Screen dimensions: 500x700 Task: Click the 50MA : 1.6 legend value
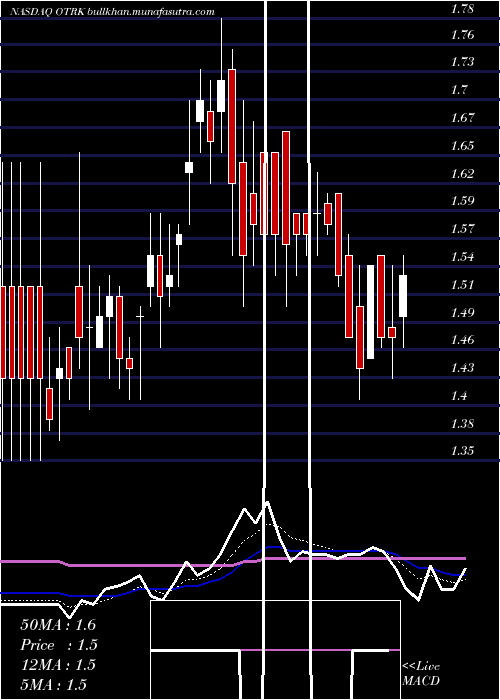58,625
